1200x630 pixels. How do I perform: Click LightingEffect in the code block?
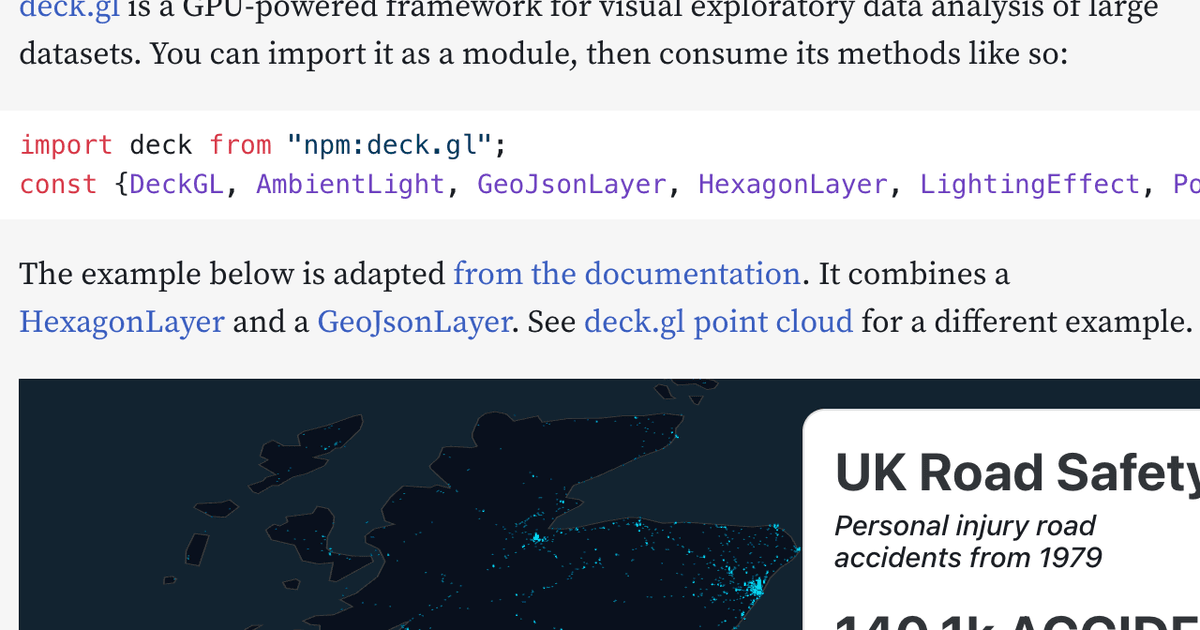[1029, 185]
